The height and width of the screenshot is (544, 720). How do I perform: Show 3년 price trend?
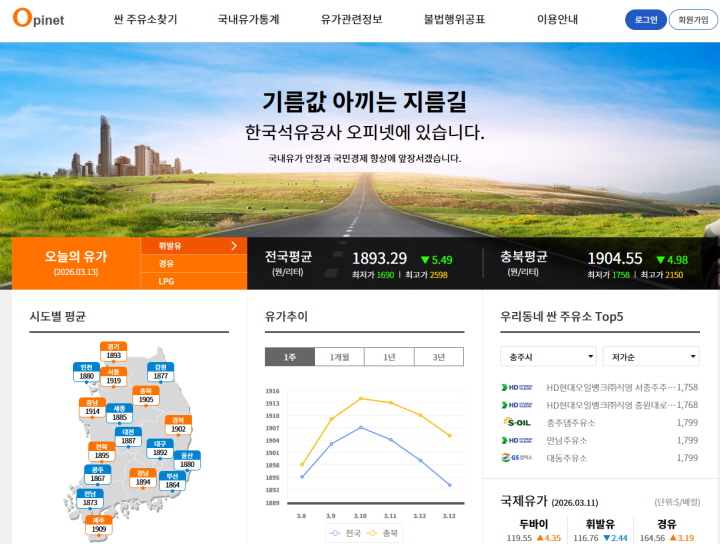tap(439, 357)
